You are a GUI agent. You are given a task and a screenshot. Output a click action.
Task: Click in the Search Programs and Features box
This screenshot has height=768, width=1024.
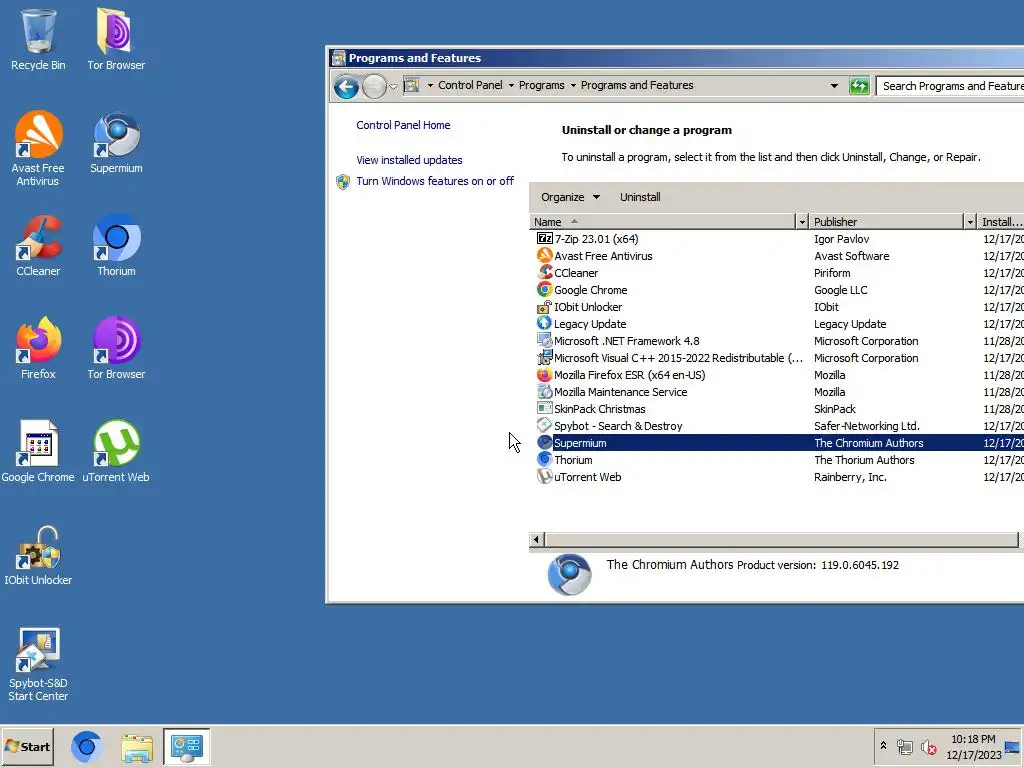click(x=950, y=86)
